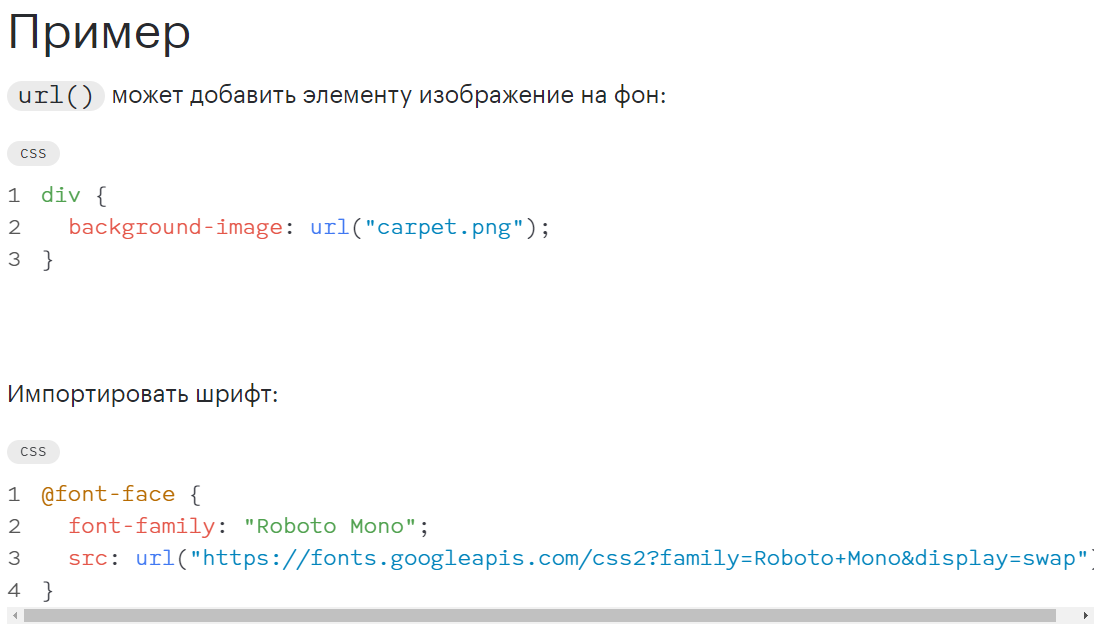This screenshot has width=1104, height=638.
Task: Click the first CSS language badge
Action: (x=33, y=154)
